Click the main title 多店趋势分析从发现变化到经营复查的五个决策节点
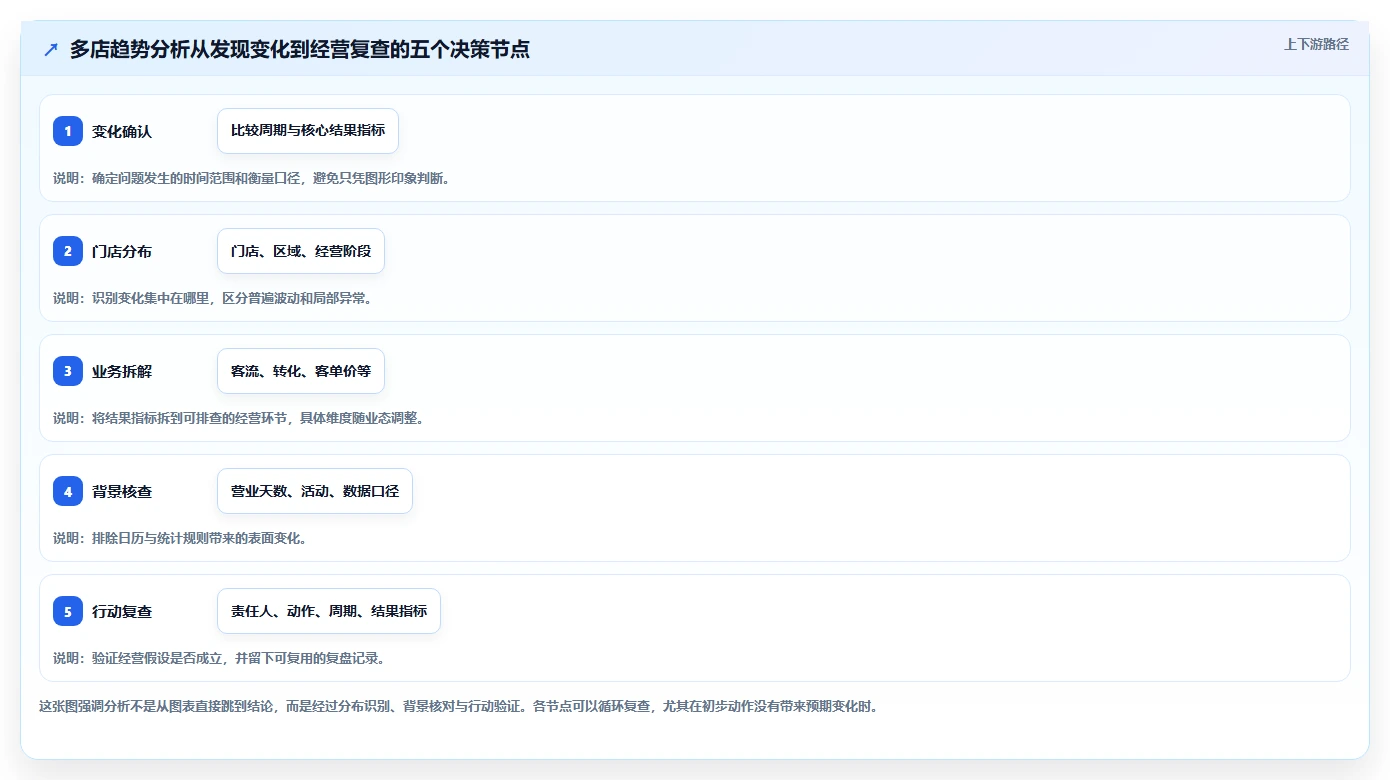The image size is (1390, 780). (300, 49)
